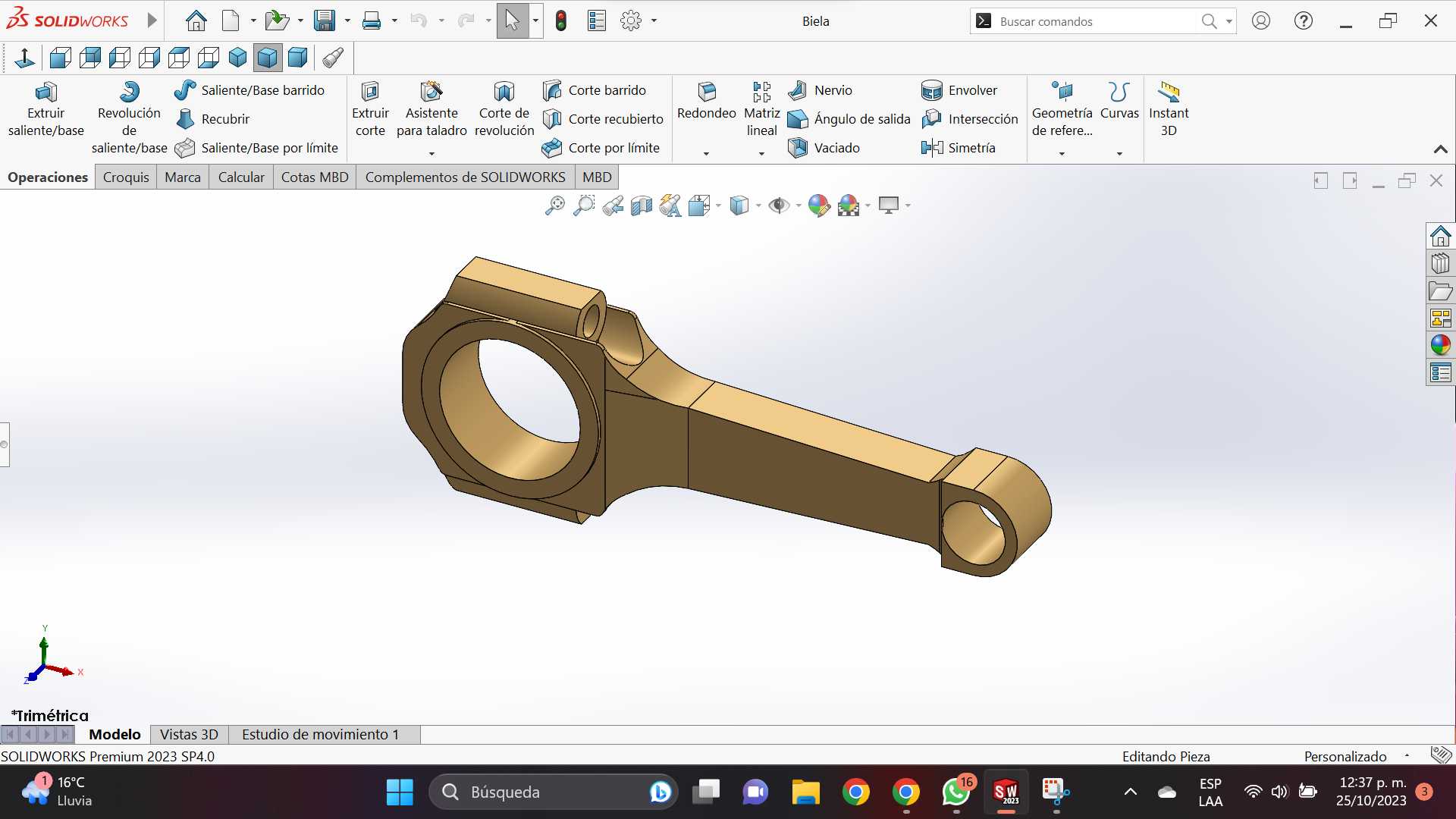The width and height of the screenshot is (1456, 819).
Task: Switch to Estudio de movimiento 1 tab
Action: (x=320, y=735)
